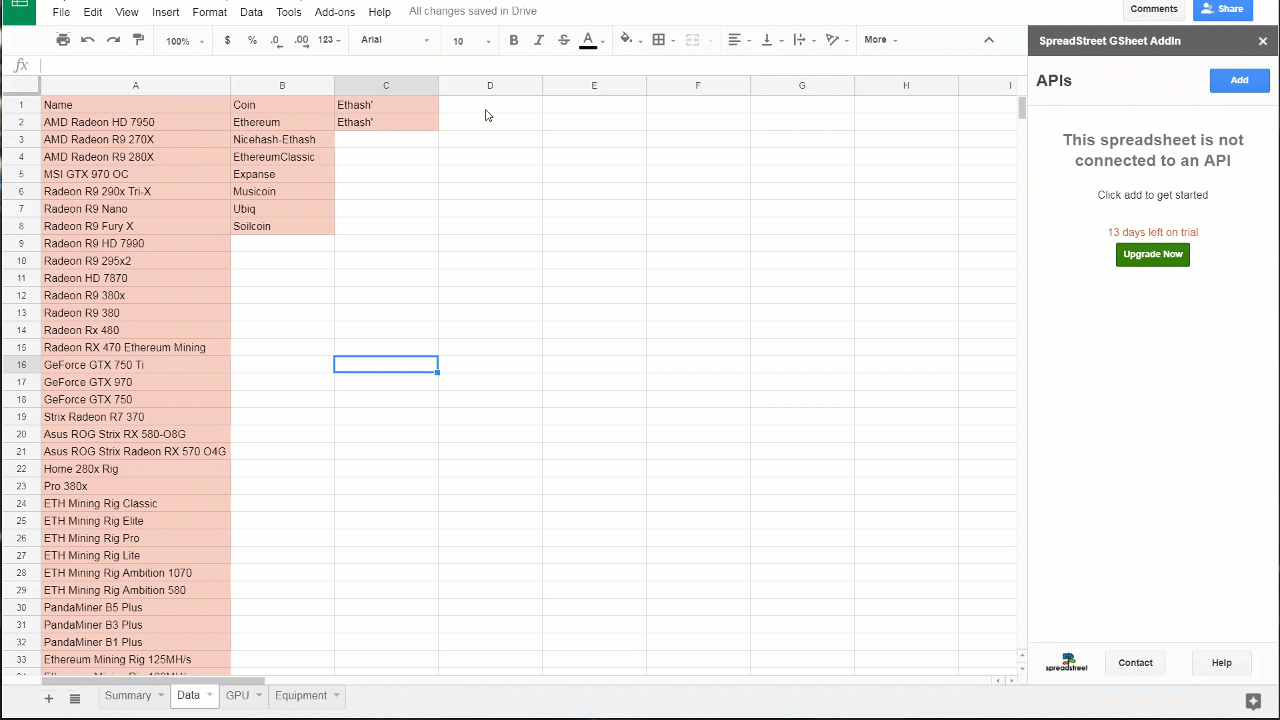
Task: Click the blue Share button
Action: coord(1223,9)
